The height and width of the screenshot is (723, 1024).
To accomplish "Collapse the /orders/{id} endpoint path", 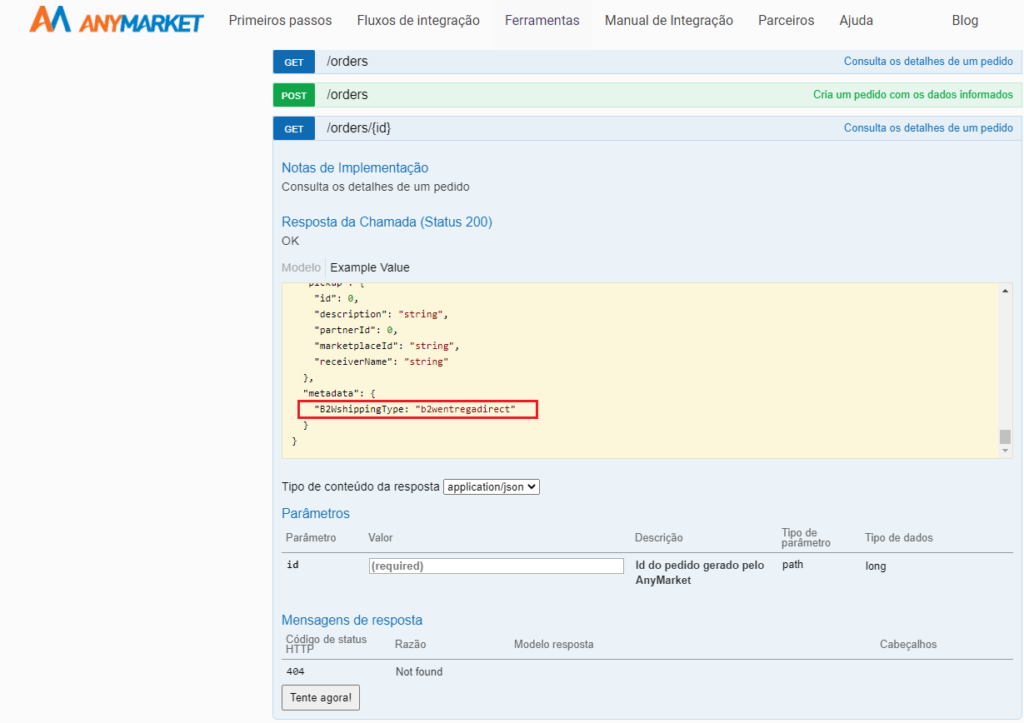I will pyautogui.click(x=365, y=129).
